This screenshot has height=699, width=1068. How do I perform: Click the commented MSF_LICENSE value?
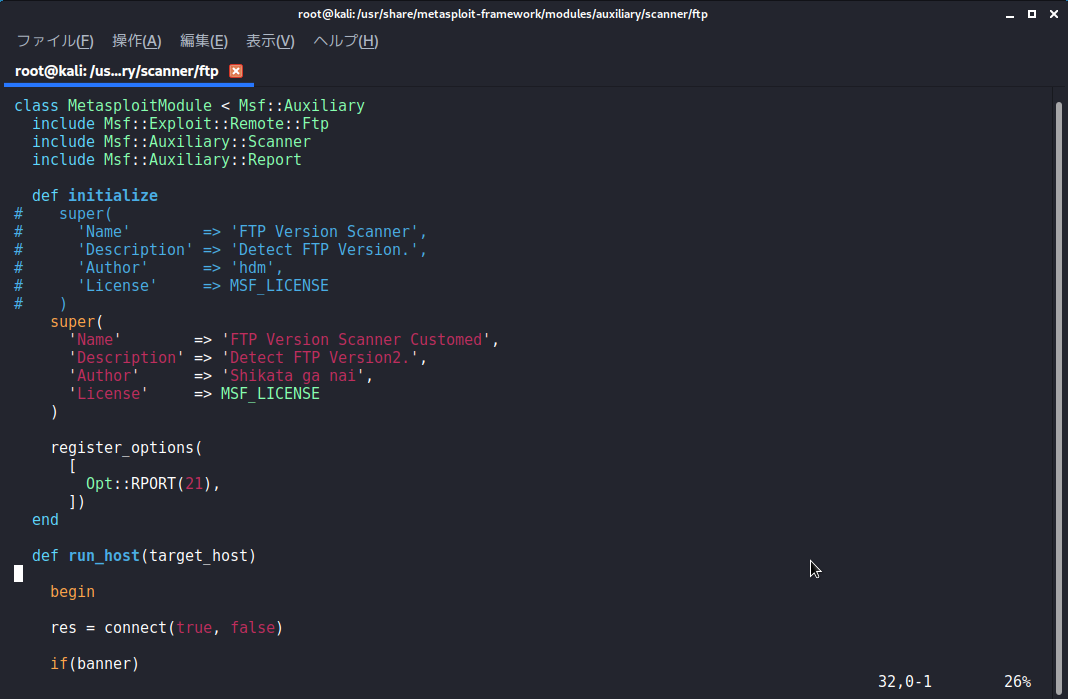point(279,285)
